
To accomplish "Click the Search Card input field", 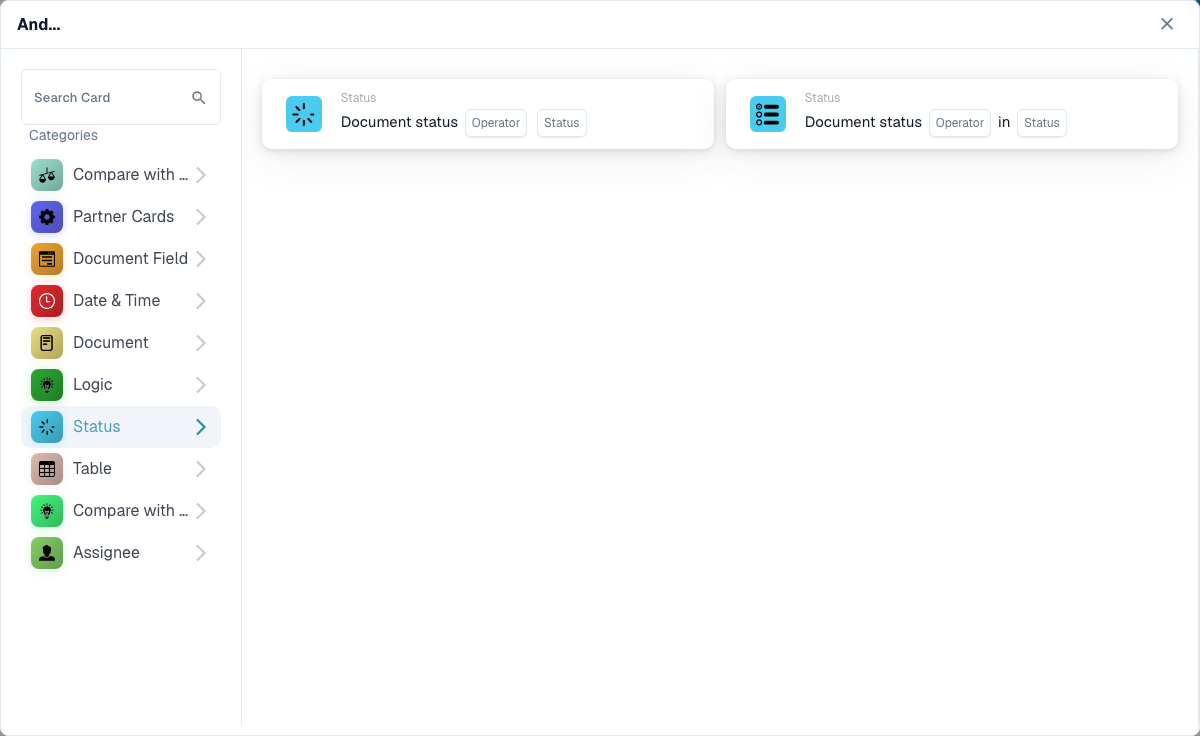I will [121, 97].
